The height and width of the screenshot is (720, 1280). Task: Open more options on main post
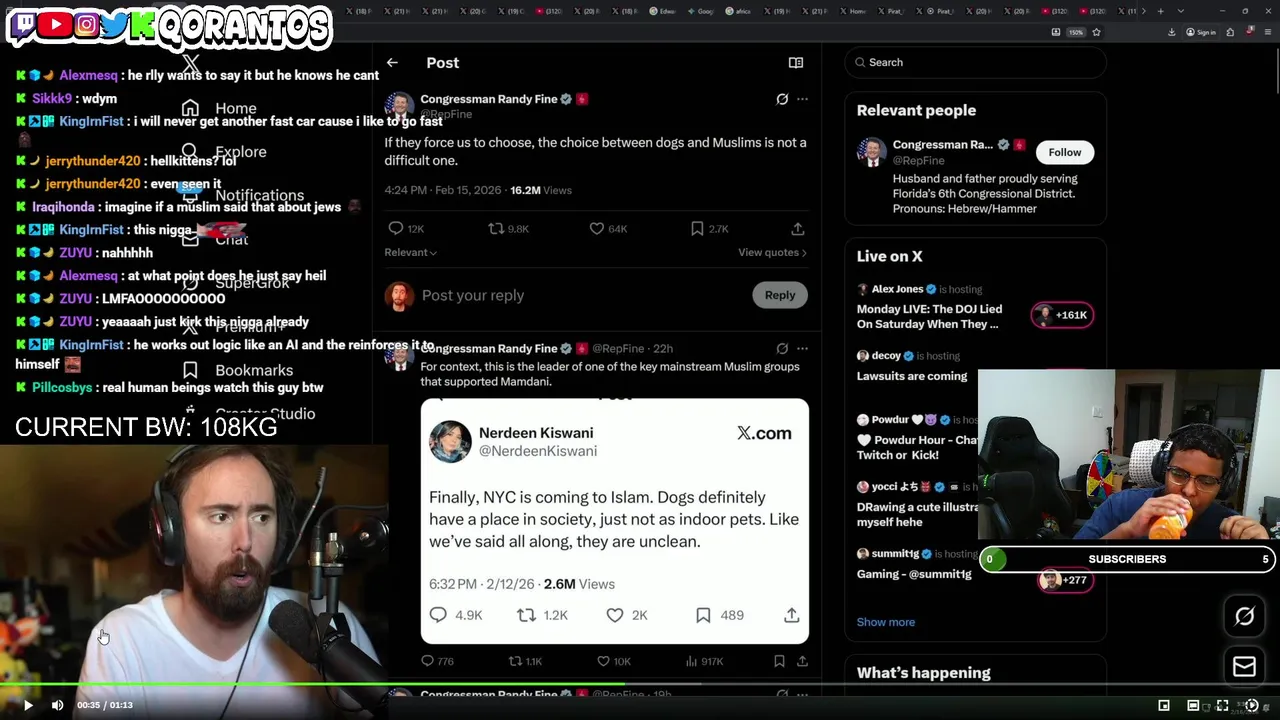(802, 99)
